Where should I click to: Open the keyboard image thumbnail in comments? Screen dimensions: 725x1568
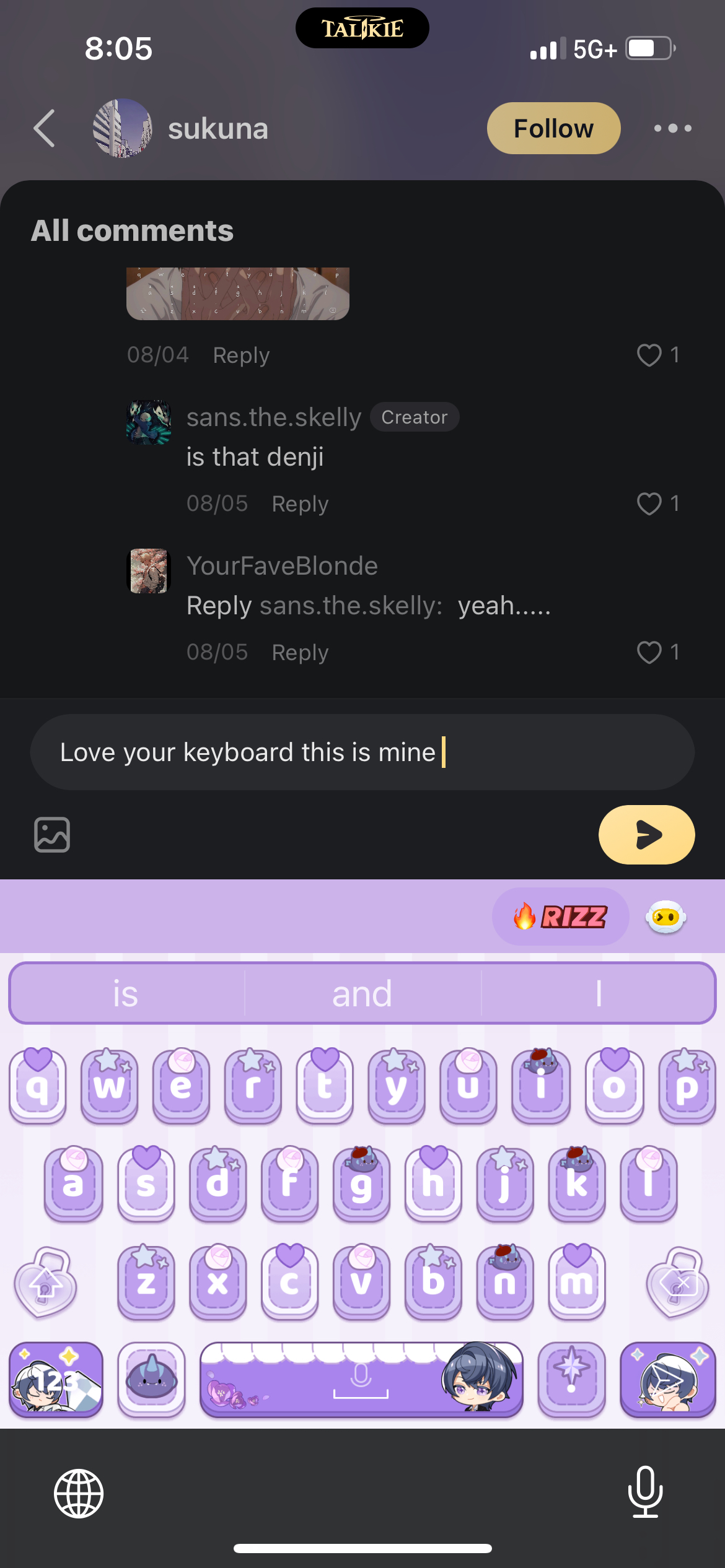pos(238,294)
